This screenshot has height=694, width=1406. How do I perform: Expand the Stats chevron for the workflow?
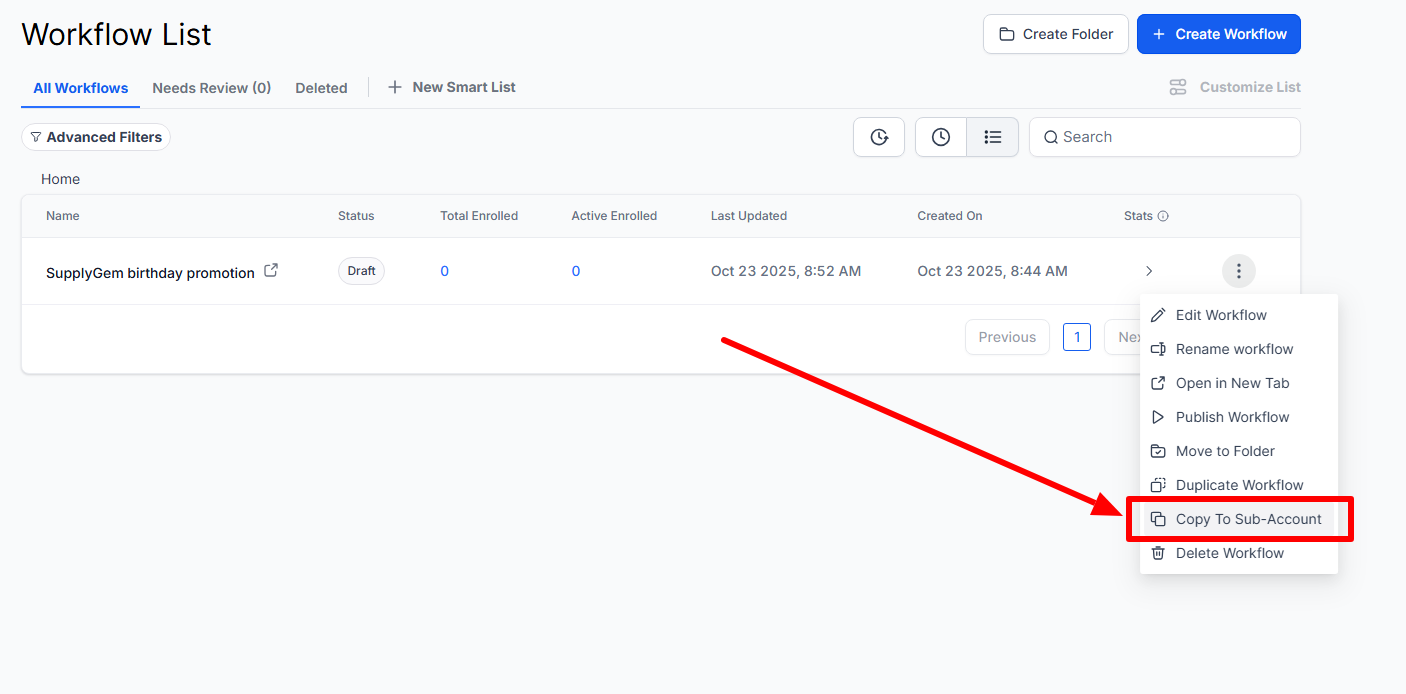(x=1148, y=270)
